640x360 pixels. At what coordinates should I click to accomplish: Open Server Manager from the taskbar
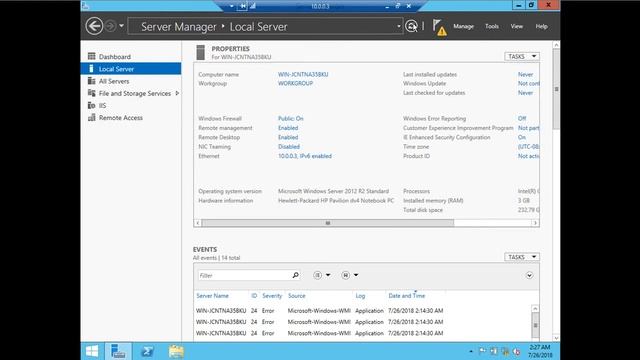tap(118, 351)
